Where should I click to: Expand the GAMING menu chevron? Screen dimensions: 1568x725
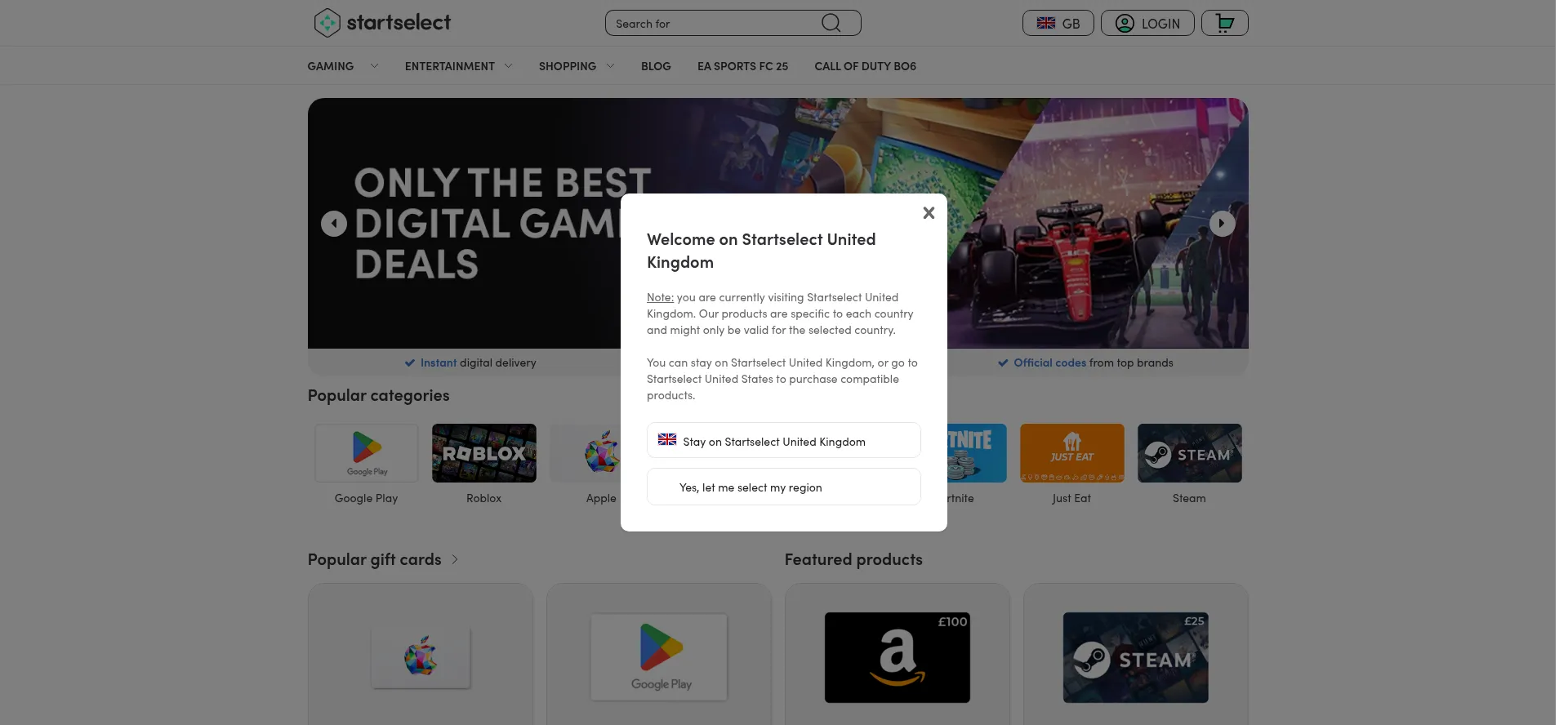tap(374, 66)
